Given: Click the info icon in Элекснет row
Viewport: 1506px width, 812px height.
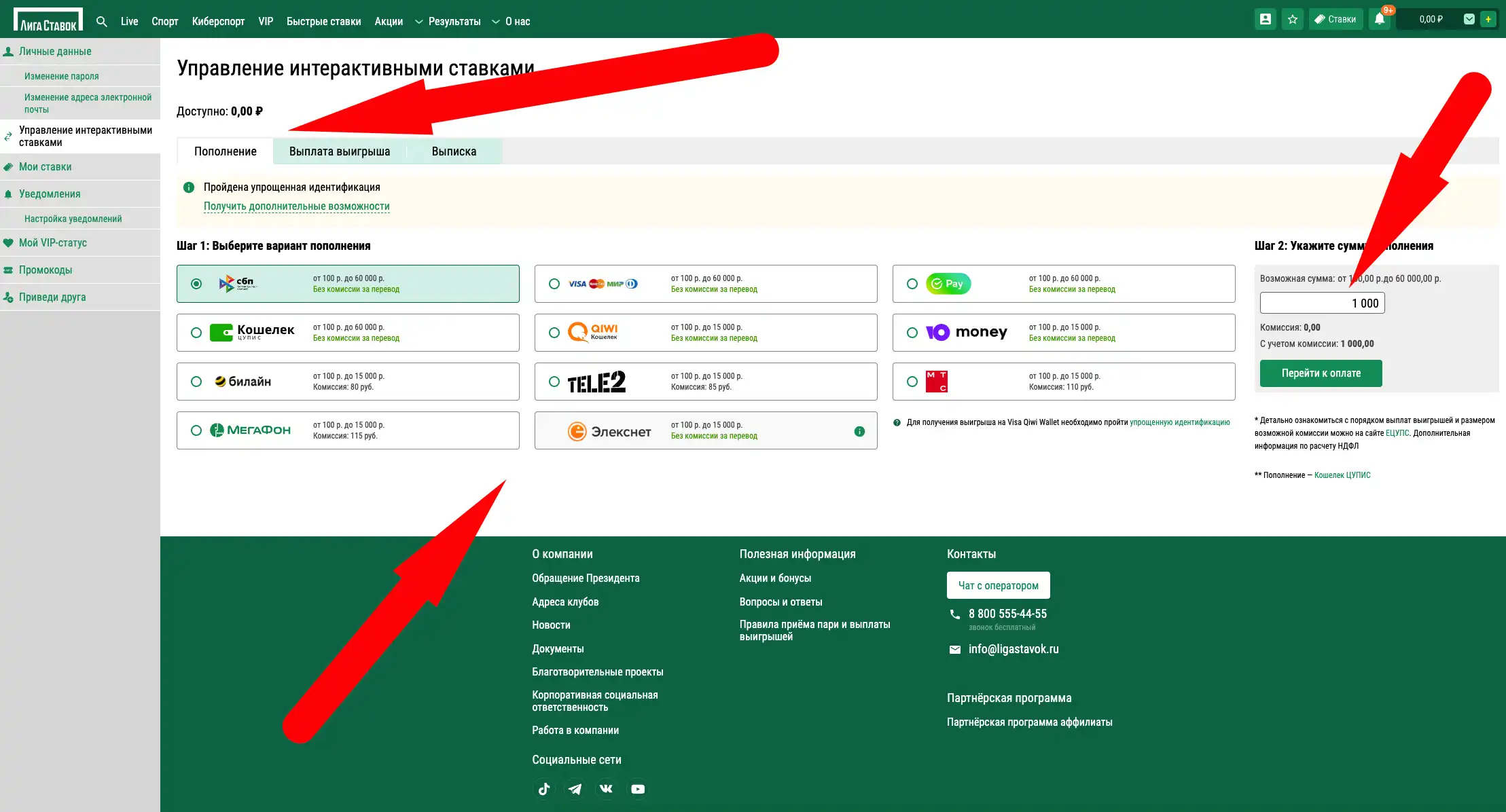Looking at the screenshot, I should [859, 431].
